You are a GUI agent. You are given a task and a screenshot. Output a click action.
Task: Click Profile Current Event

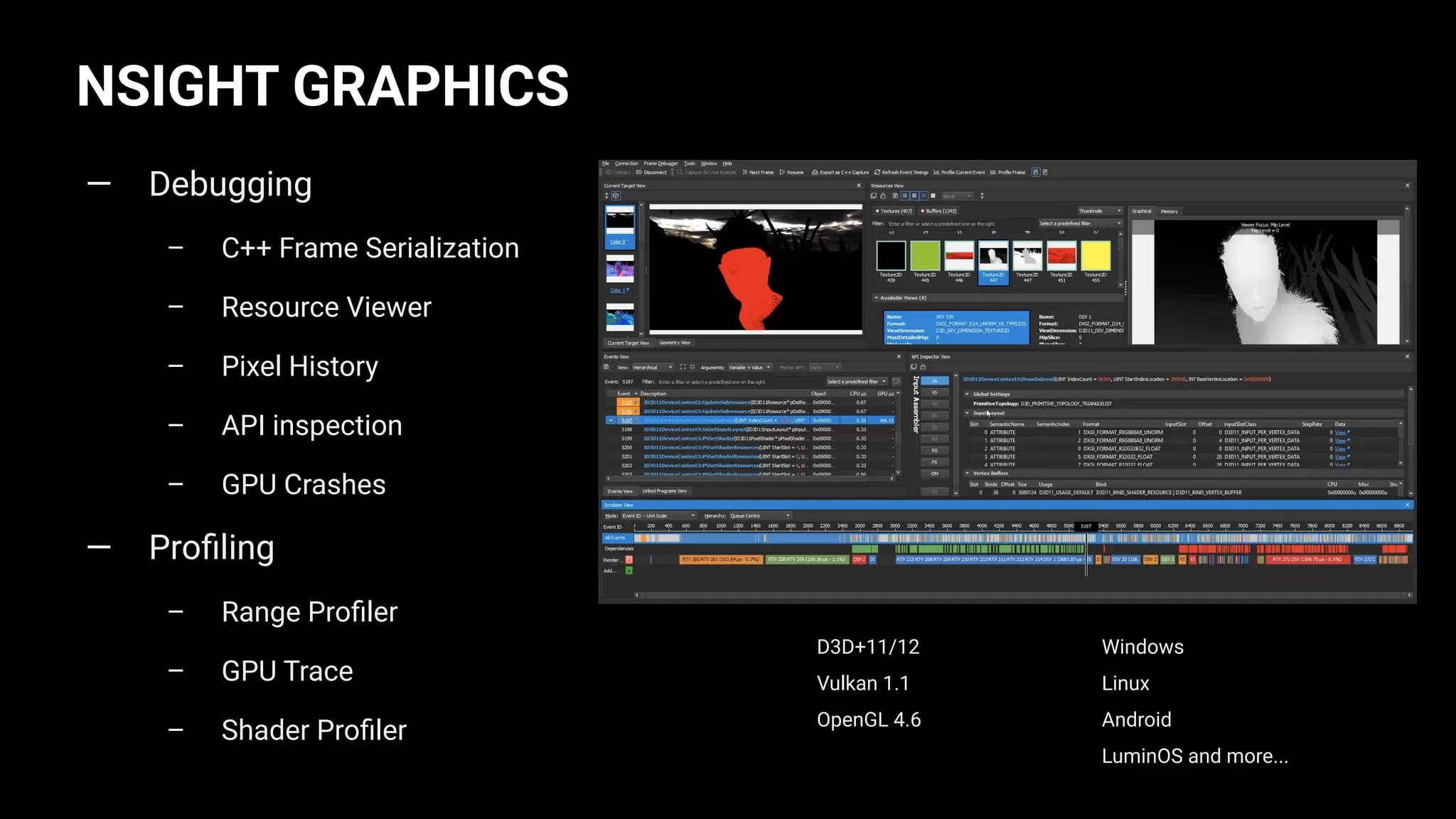[x=959, y=172]
